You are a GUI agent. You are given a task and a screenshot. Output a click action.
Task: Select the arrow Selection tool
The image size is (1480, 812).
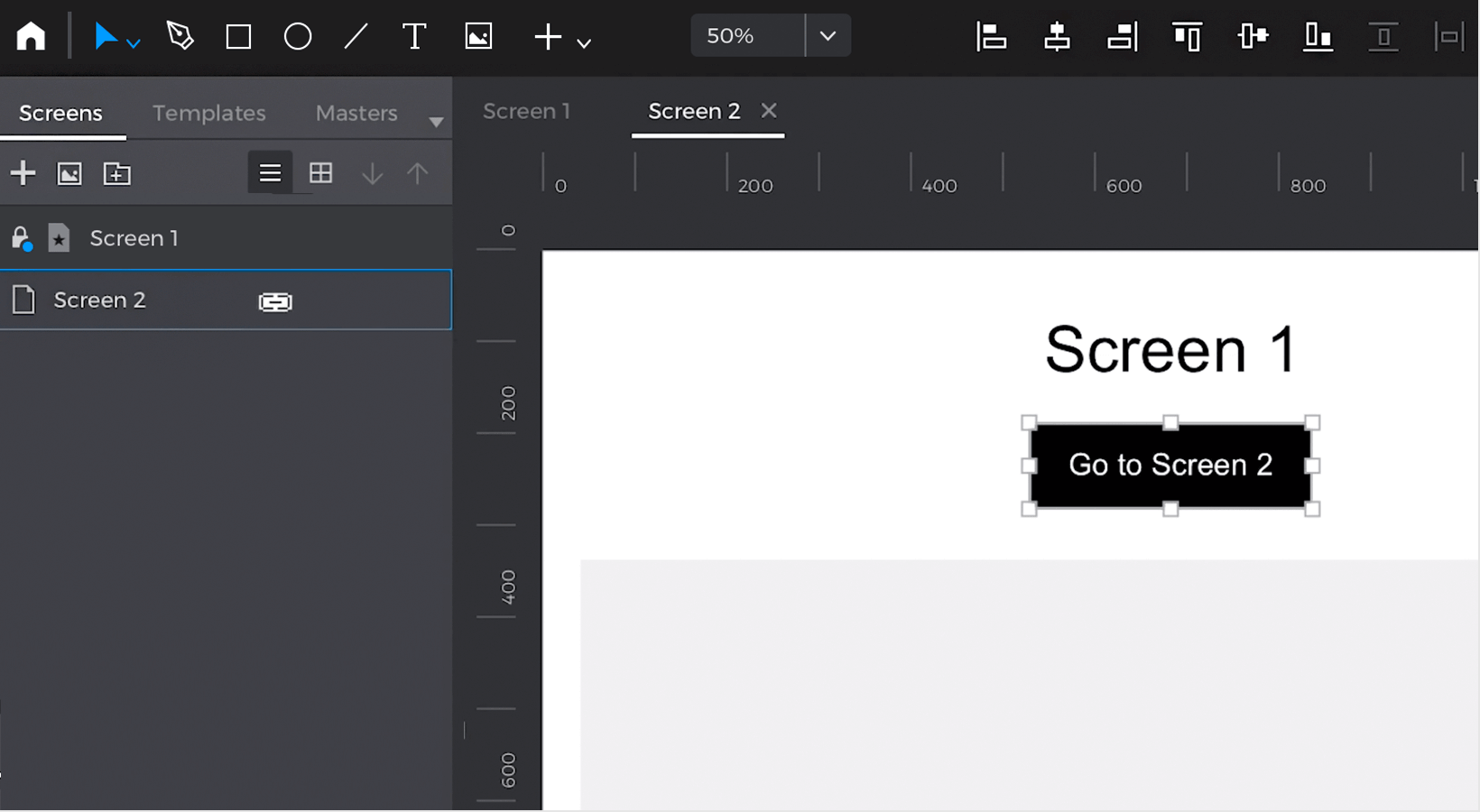106,36
